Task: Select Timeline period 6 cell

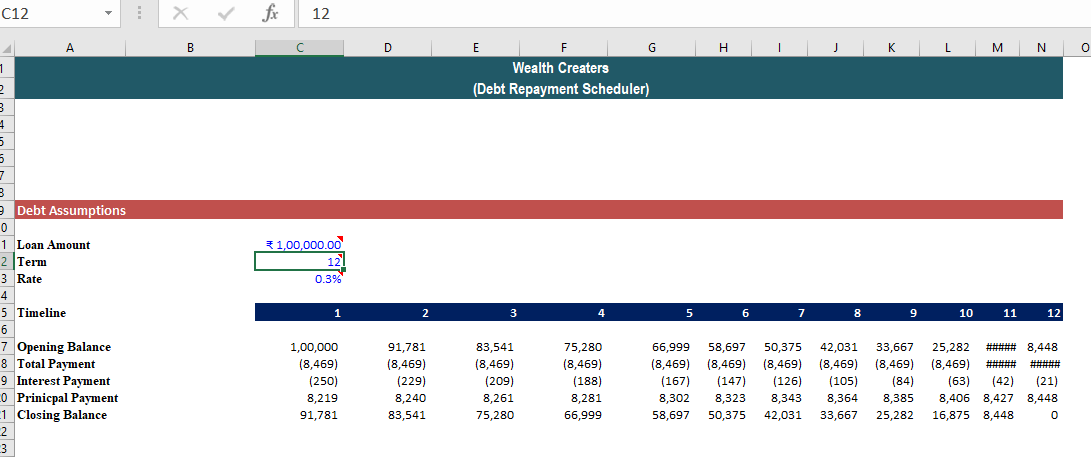Action: click(x=724, y=313)
